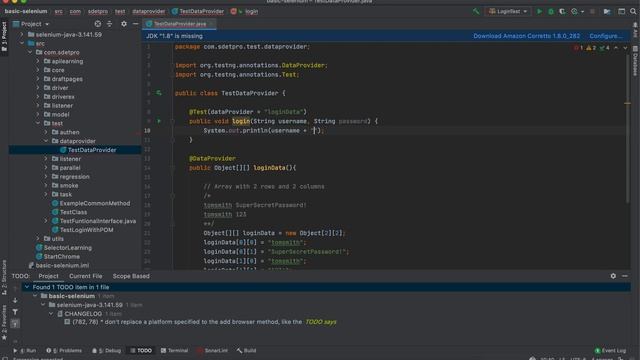This screenshot has height=360, width=640.
Task: Expand the driver package
Action: (x=38, y=88)
